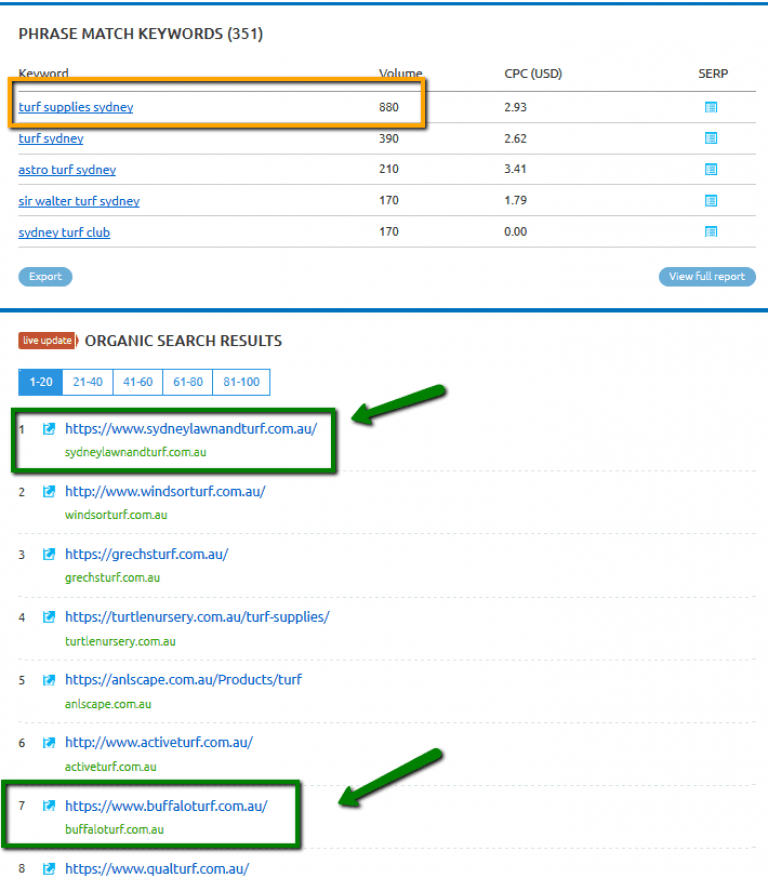The width and height of the screenshot is (768, 878).
Task: Click green domain text activeturf.com.au
Action: (110, 767)
